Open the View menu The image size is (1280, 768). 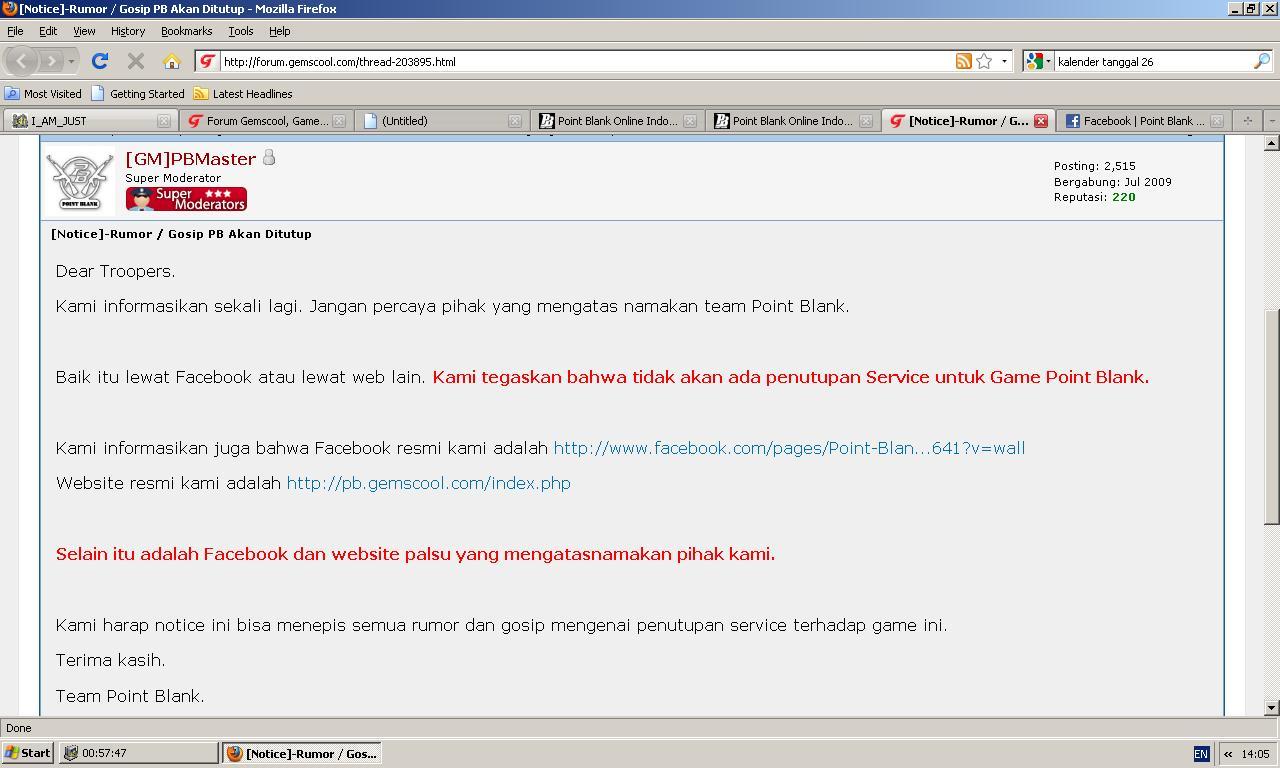tap(84, 31)
